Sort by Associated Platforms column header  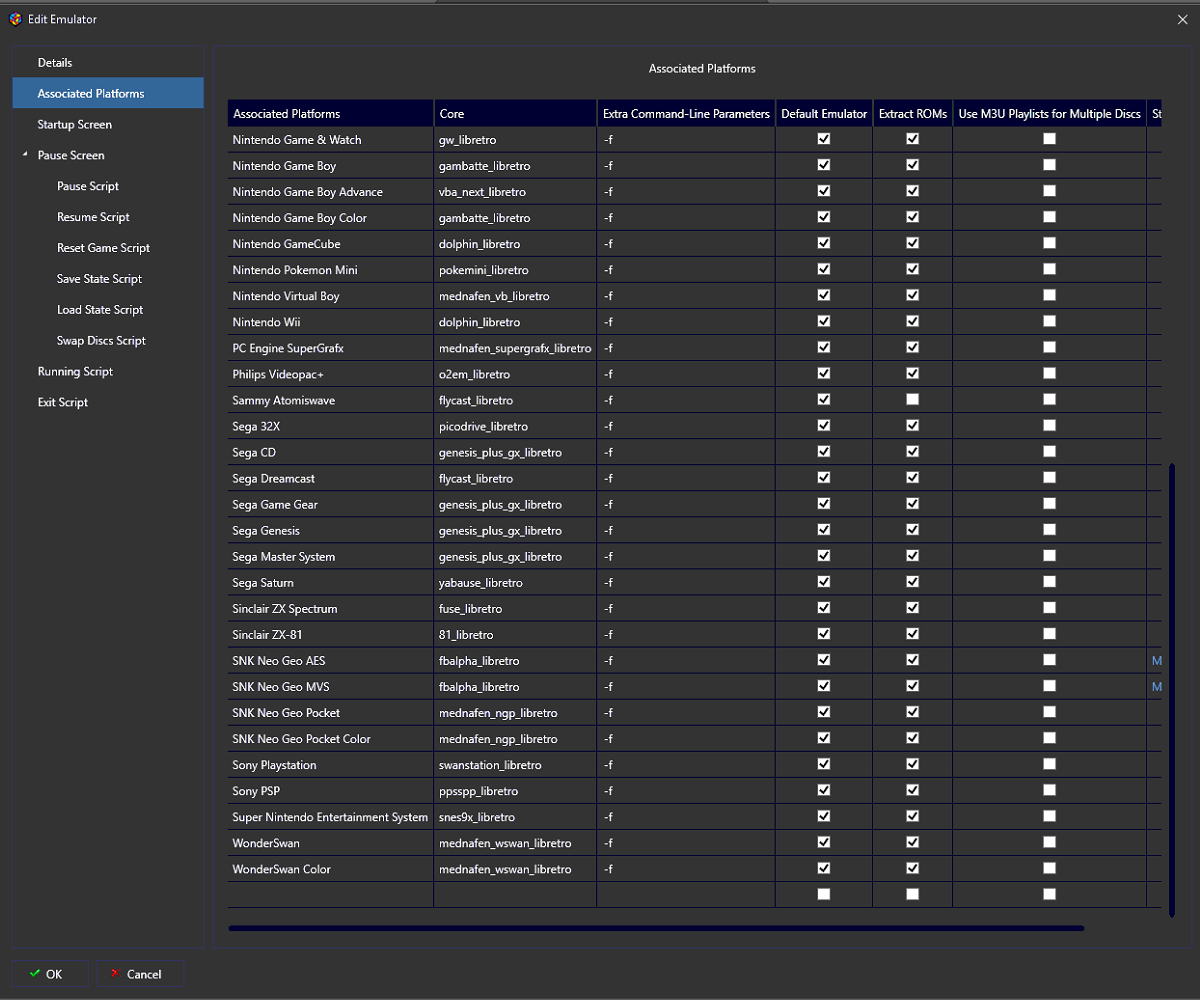[x=330, y=113]
